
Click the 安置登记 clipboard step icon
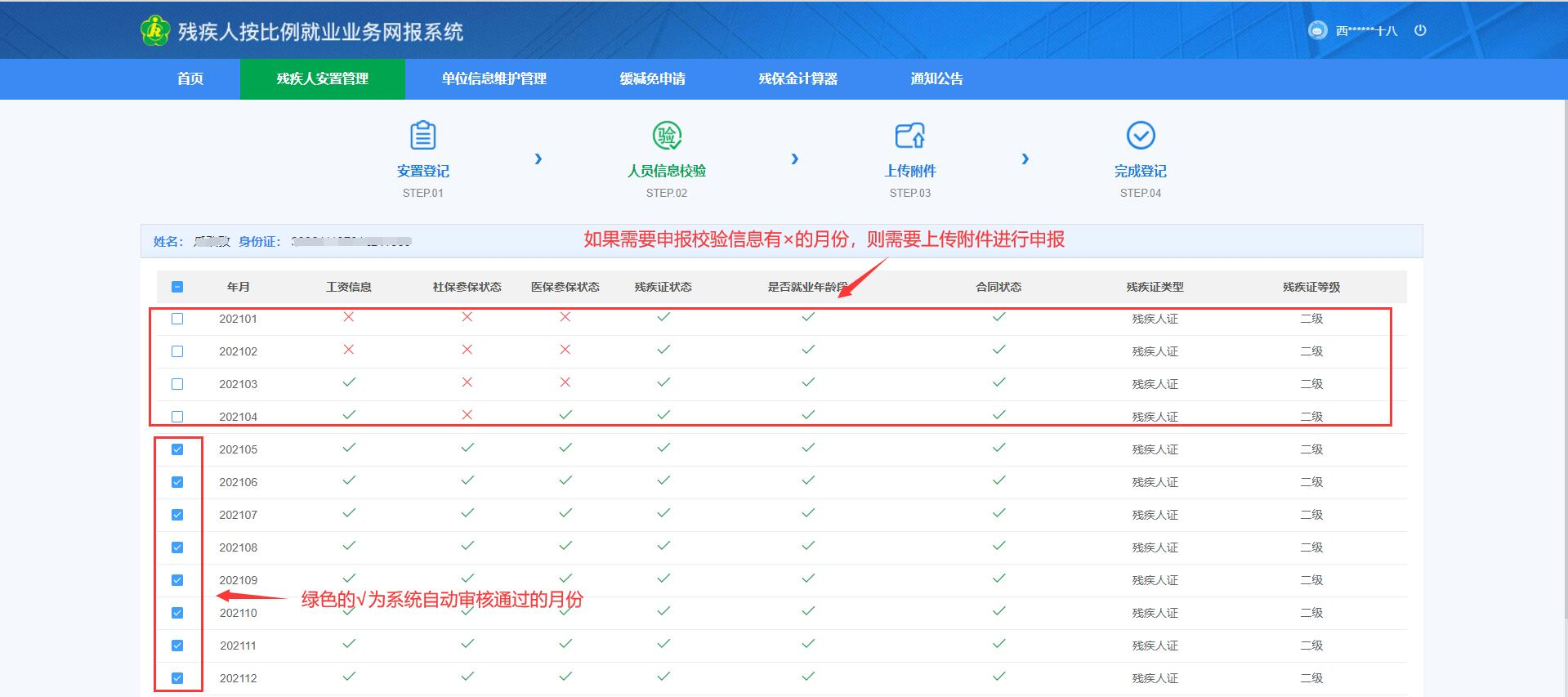[422, 136]
